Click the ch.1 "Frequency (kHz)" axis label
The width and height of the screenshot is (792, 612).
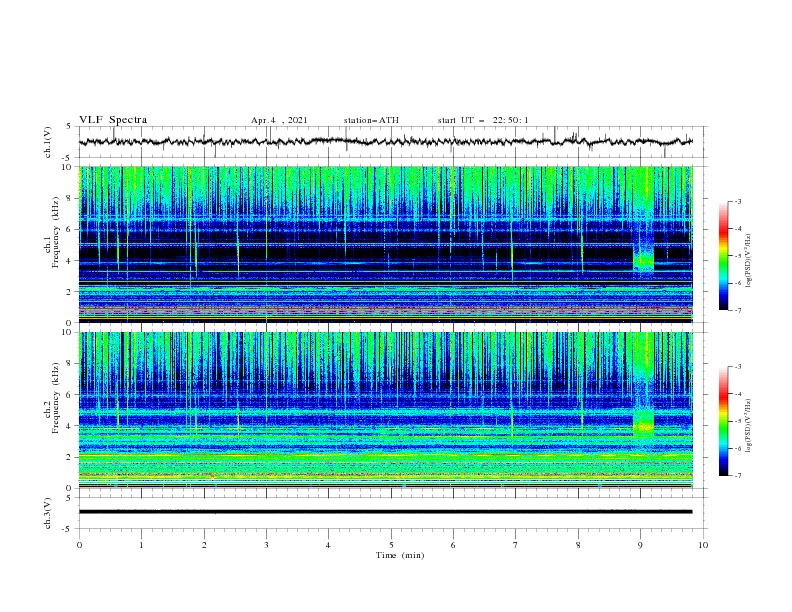click(x=56, y=233)
